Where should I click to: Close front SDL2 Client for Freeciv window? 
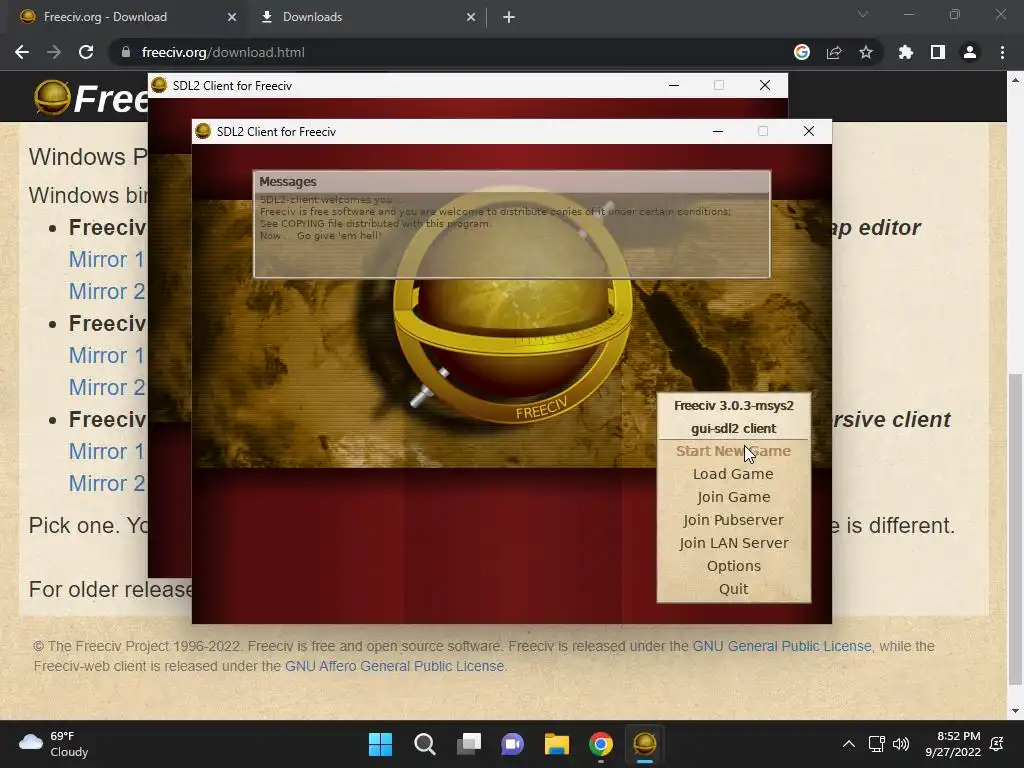coord(808,131)
